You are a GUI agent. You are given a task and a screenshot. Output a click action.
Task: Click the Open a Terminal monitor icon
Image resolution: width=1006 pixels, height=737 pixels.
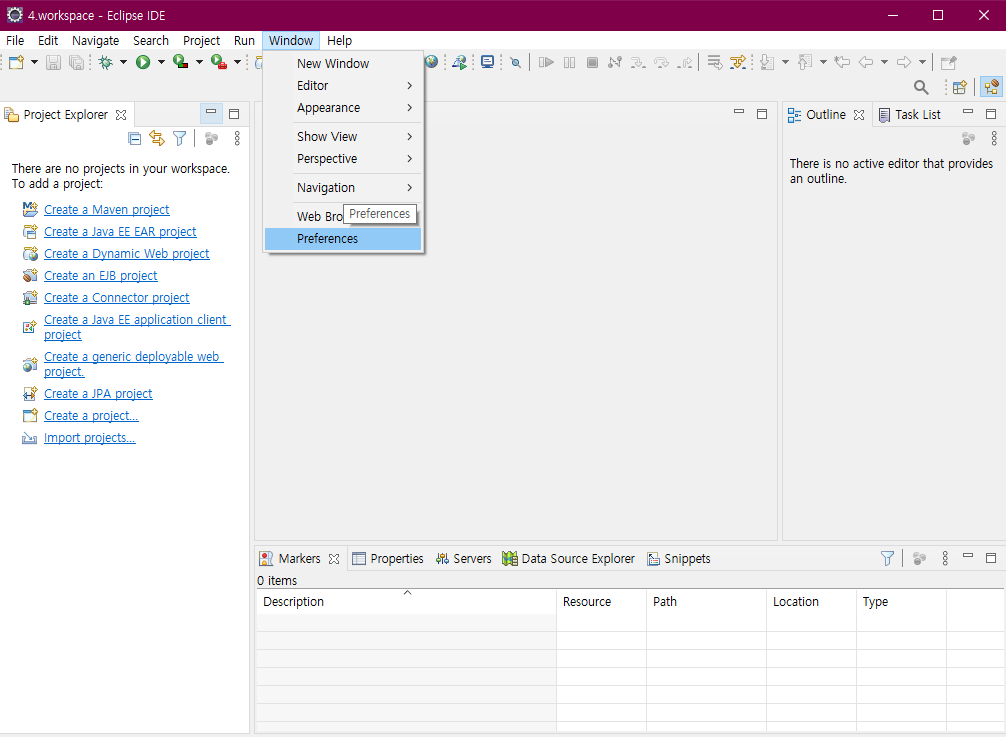[x=488, y=62]
